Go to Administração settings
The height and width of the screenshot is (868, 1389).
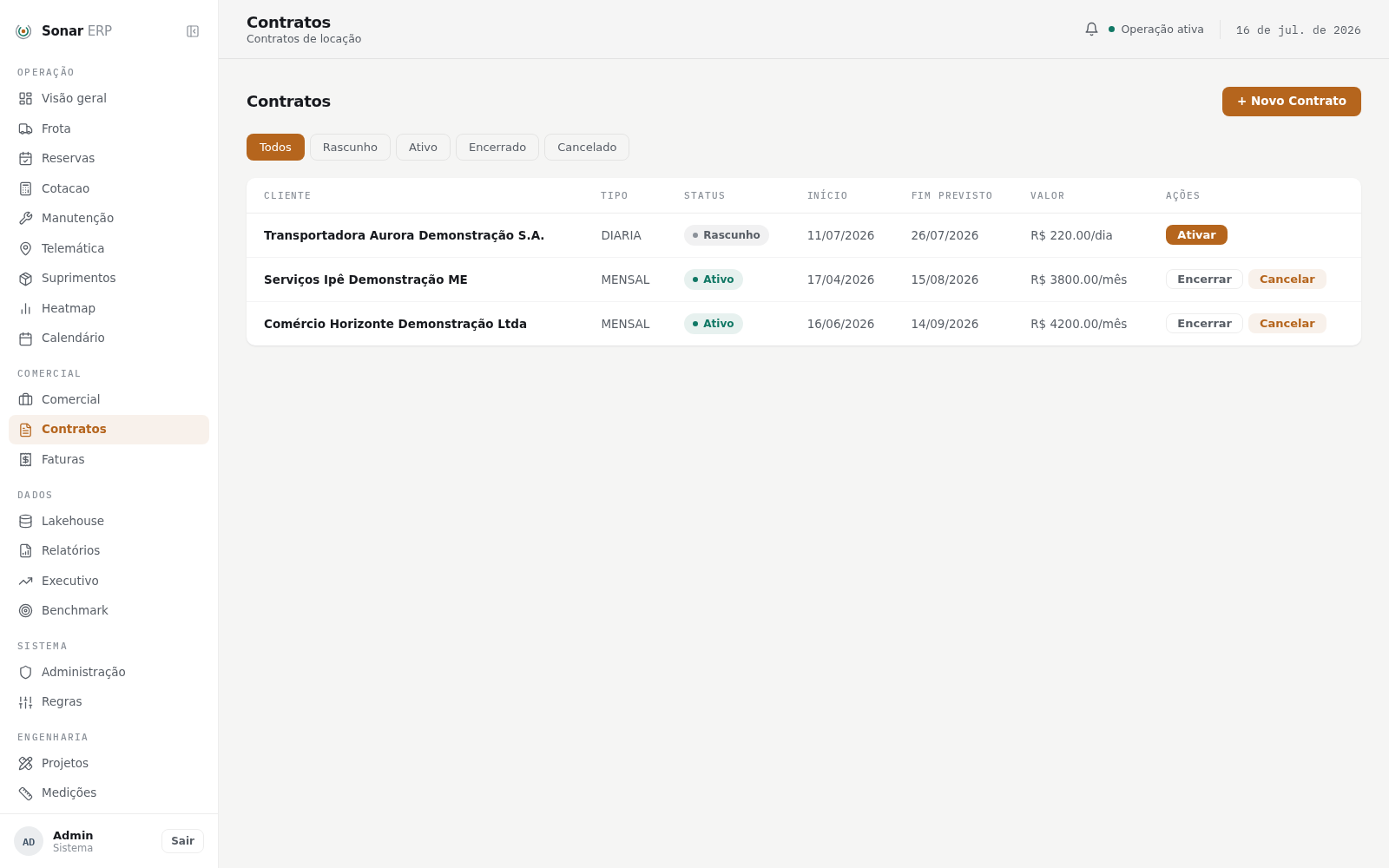coord(109,672)
